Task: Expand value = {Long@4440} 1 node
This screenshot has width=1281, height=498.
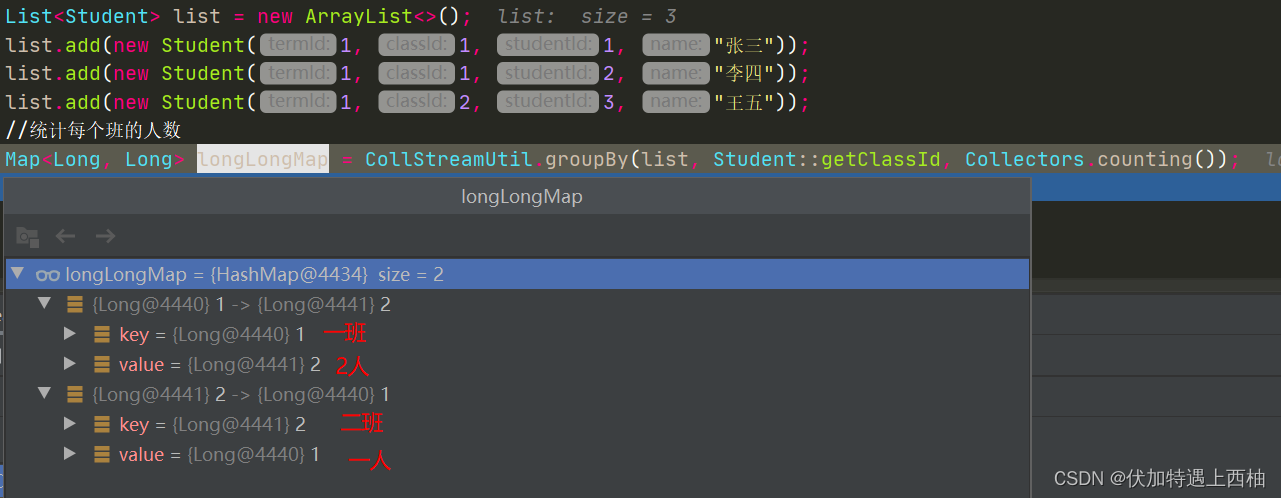Action: (x=69, y=454)
